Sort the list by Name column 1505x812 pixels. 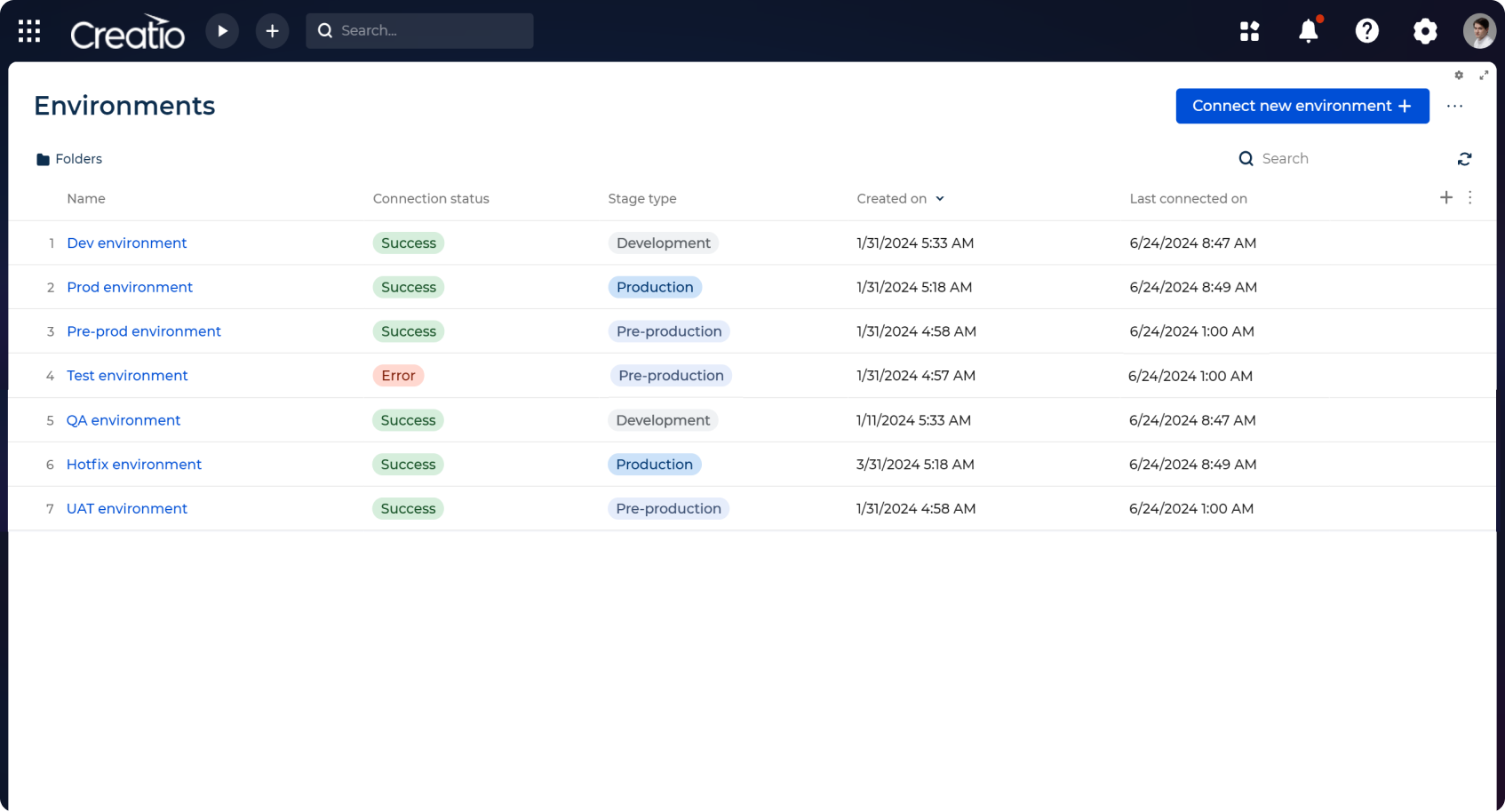[85, 198]
